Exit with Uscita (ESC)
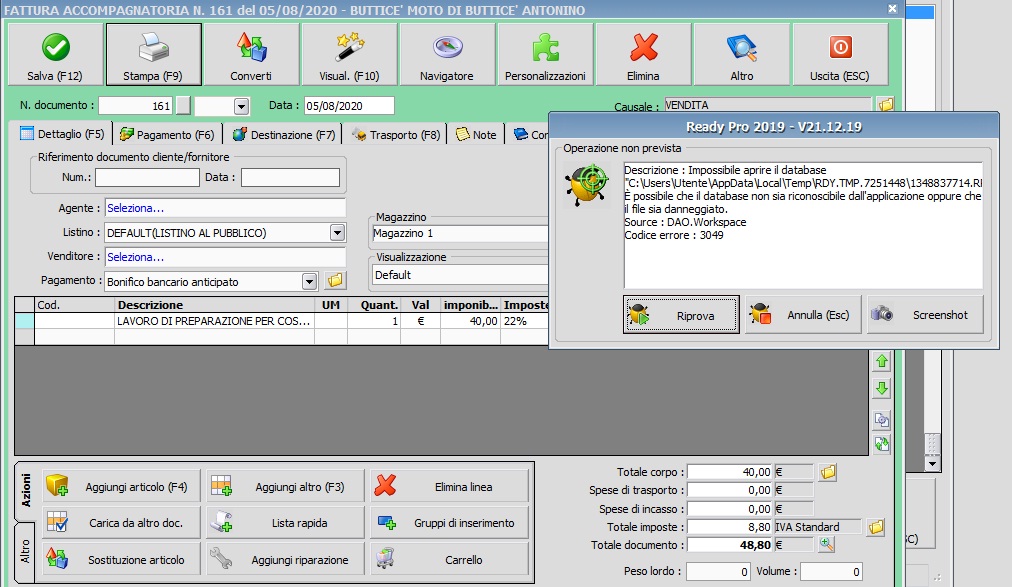 coord(840,54)
